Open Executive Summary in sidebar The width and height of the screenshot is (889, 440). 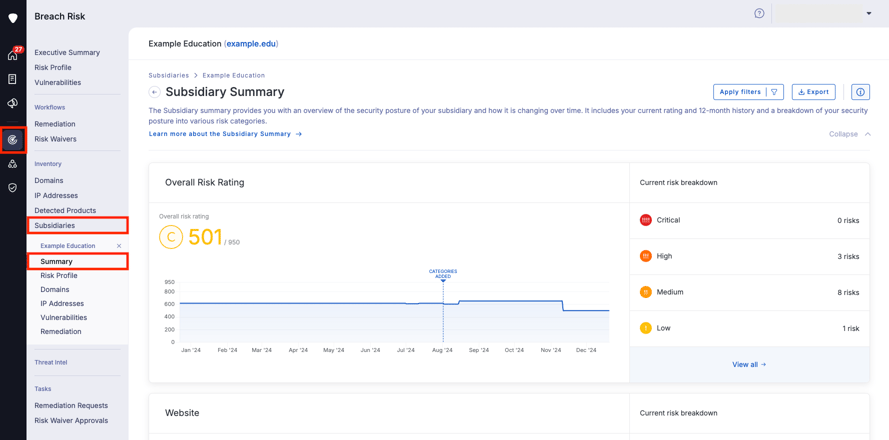pyautogui.click(x=67, y=53)
